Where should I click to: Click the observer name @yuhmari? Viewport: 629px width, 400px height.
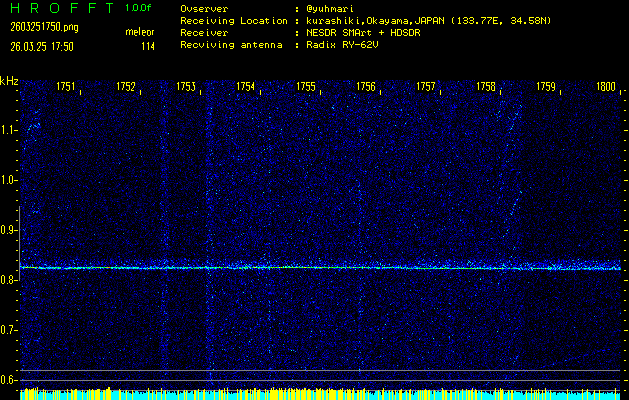pyautogui.click(x=330, y=9)
